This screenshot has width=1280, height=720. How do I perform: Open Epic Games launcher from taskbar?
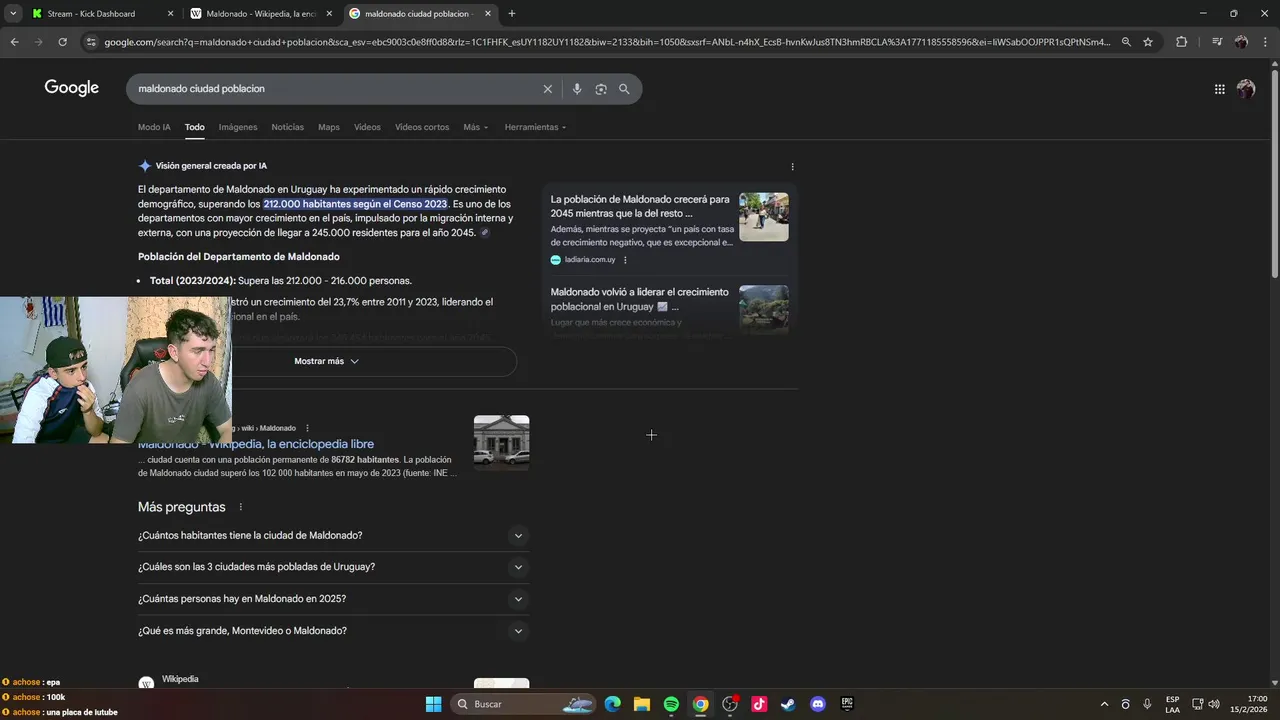click(x=847, y=704)
